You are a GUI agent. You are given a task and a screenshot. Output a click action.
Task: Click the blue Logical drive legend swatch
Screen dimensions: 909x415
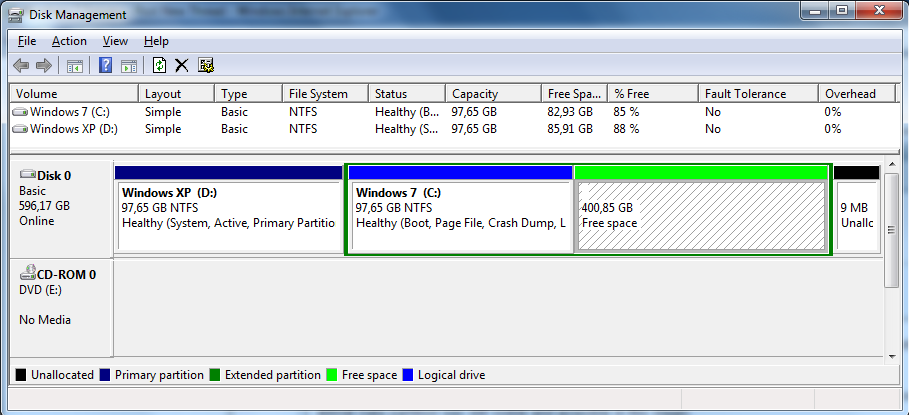point(408,375)
